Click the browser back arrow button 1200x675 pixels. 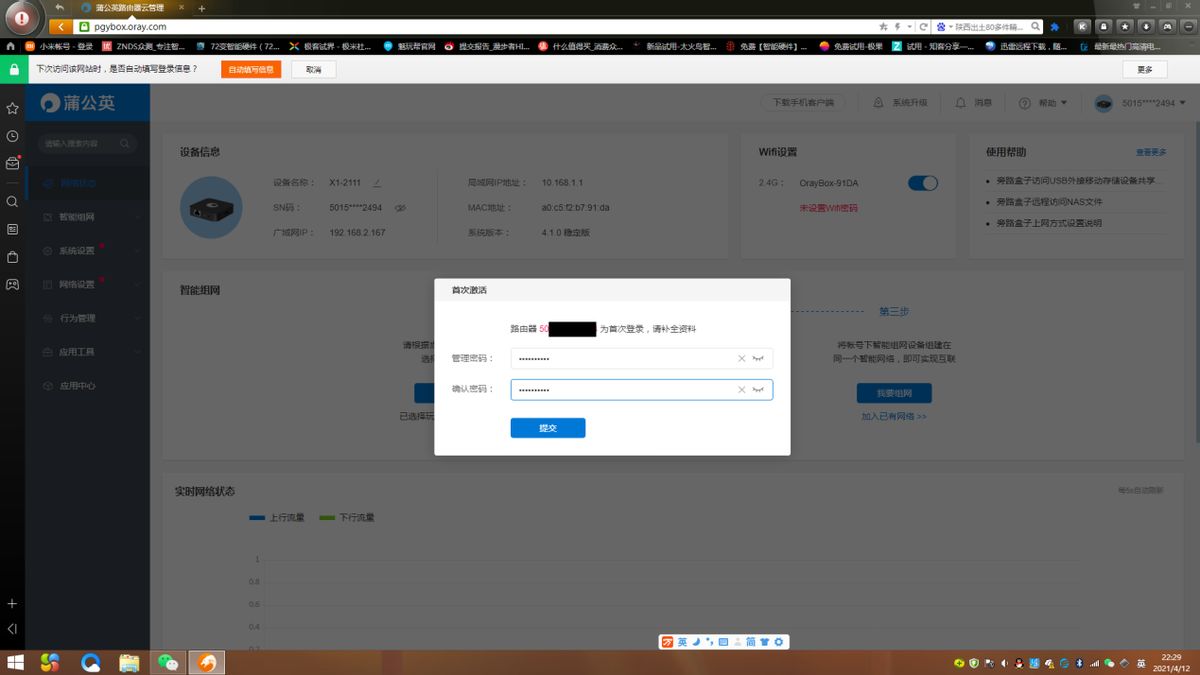[x=61, y=27]
